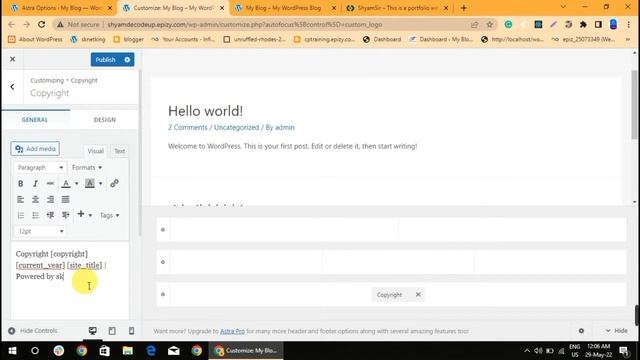Apply the text color icon
The height and width of the screenshot is (360, 640).
pyautogui.click(x=66, y=184)
